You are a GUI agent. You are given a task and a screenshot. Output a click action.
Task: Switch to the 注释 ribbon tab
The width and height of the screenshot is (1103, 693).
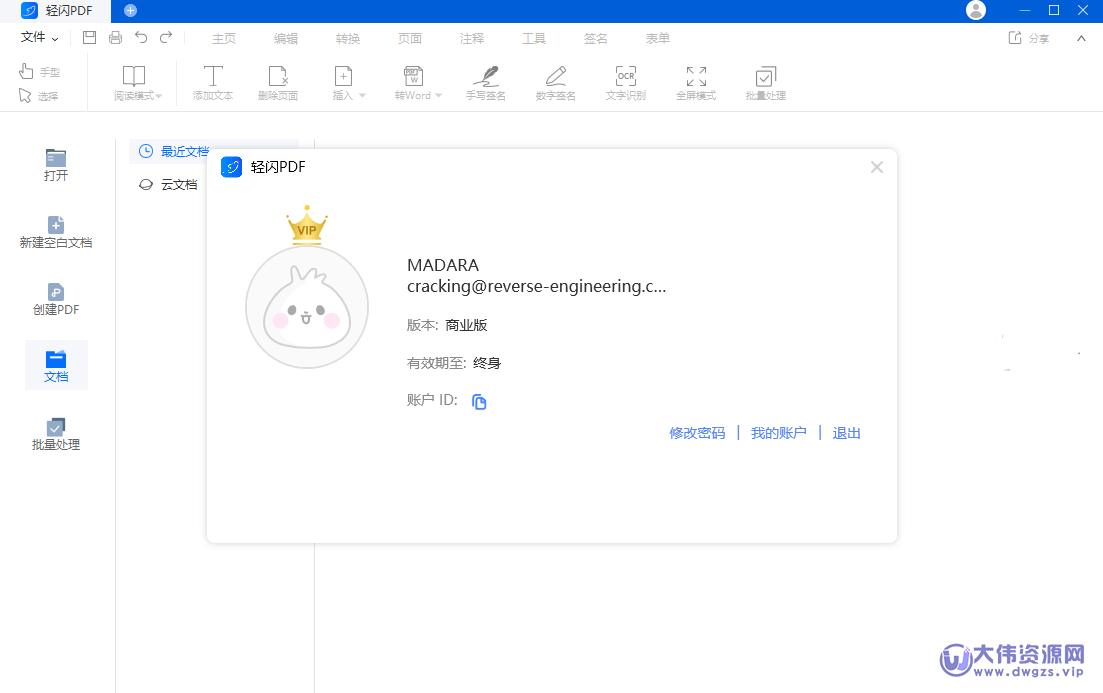472,38
